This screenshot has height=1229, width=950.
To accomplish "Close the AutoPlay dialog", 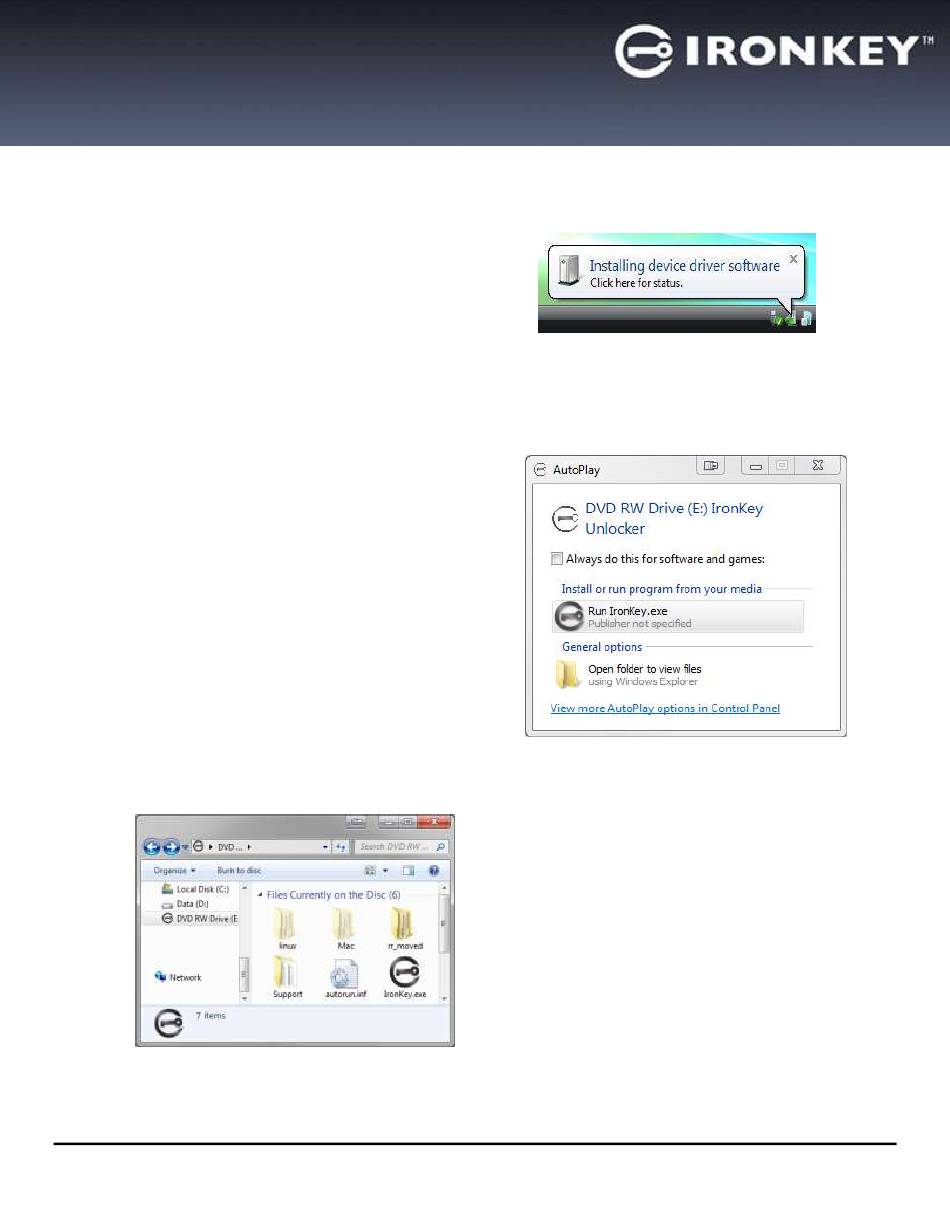I will (817, 465).
